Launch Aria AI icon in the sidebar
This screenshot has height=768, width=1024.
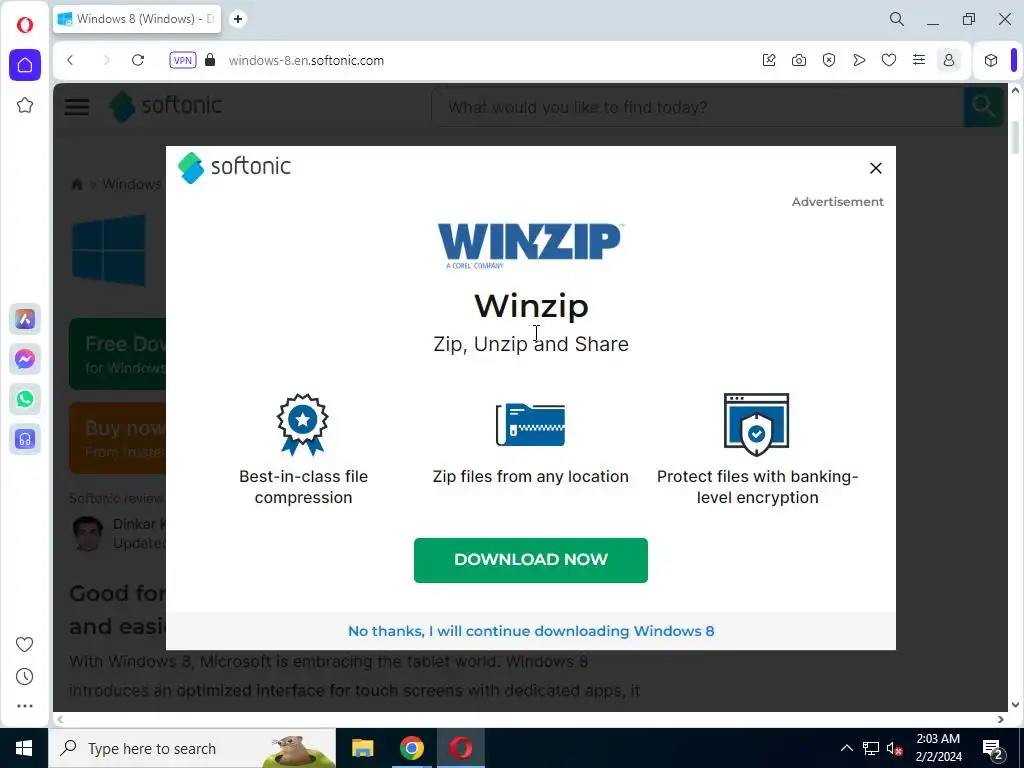pyautogui.click(x=25, y=319)
